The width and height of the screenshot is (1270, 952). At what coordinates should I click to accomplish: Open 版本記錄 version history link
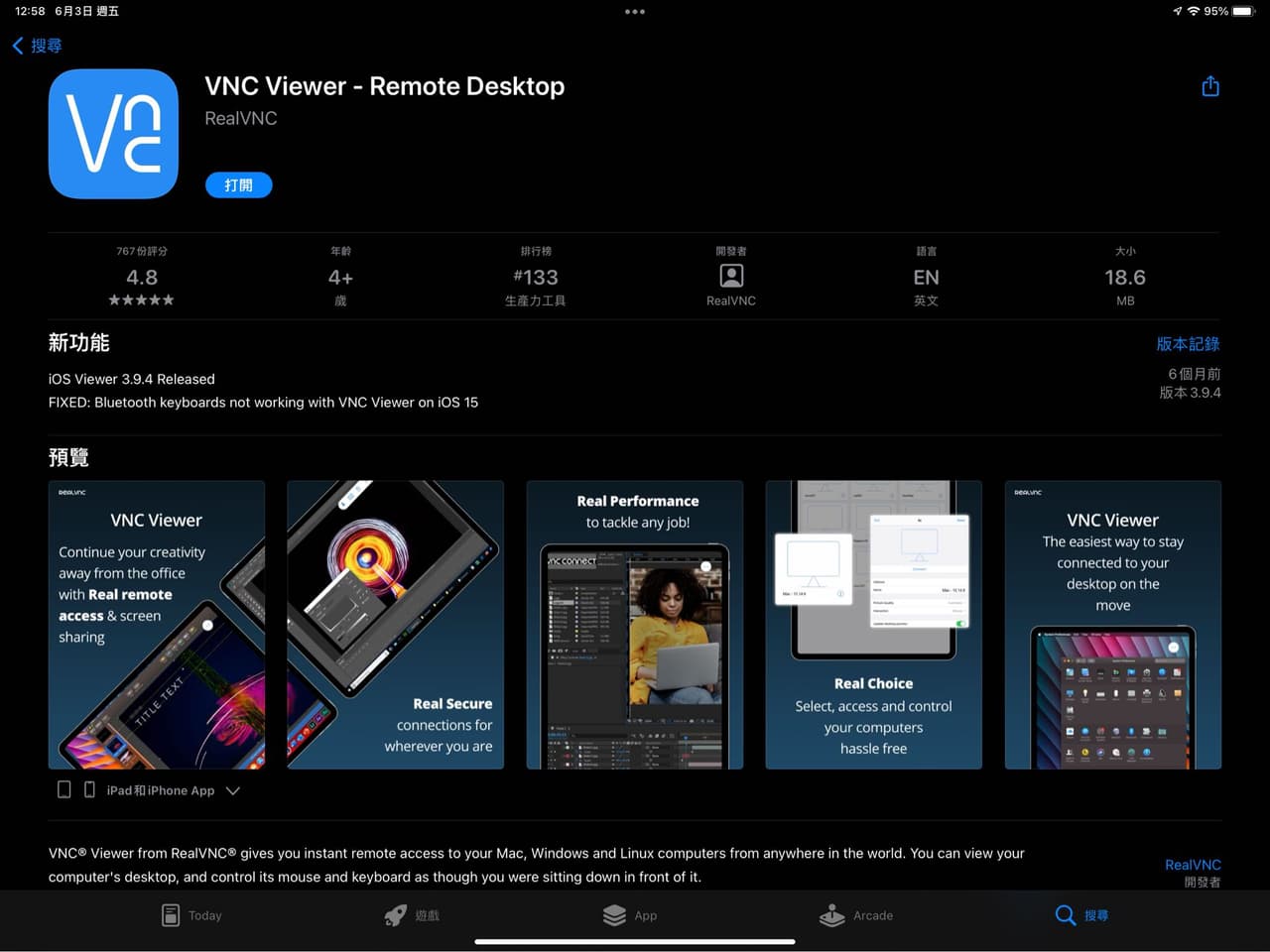click(x=1188, y=344)
